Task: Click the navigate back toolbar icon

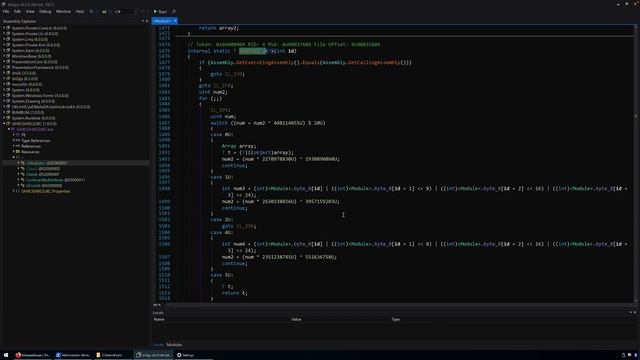Action: click(91, 12)
